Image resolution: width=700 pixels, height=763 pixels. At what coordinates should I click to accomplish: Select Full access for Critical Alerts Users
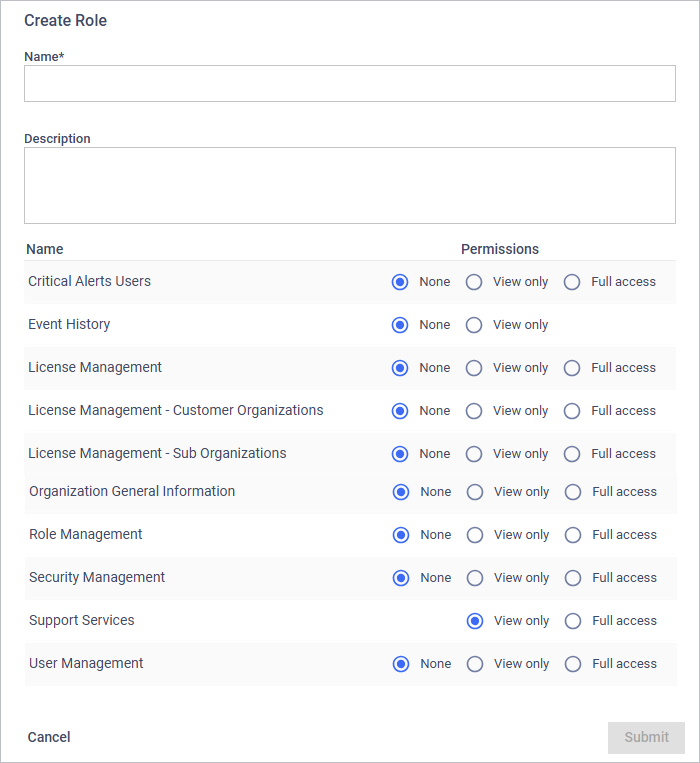point(572,282)
